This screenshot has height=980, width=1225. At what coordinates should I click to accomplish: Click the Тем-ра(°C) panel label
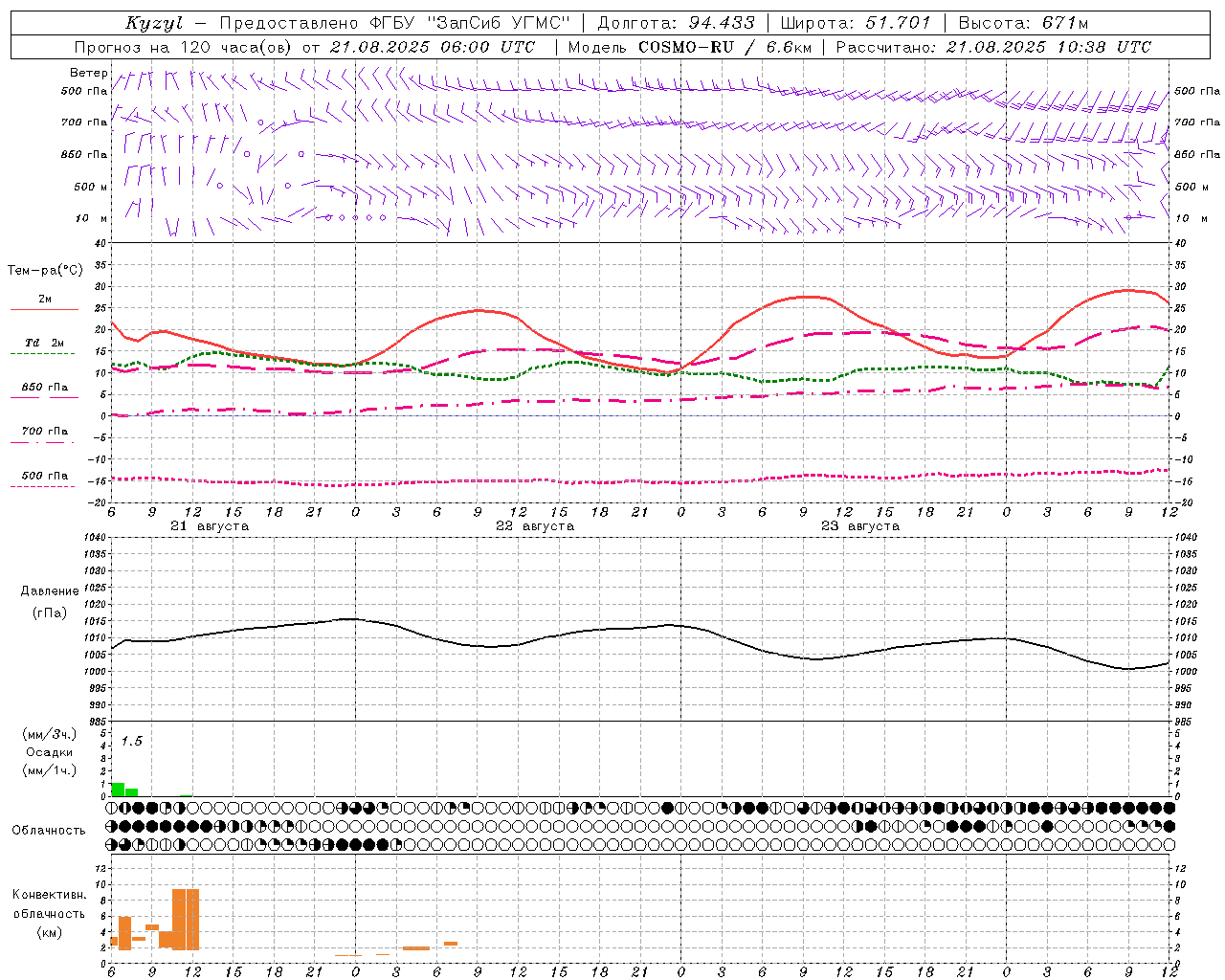pyautogui.click(x=45, y=271)
